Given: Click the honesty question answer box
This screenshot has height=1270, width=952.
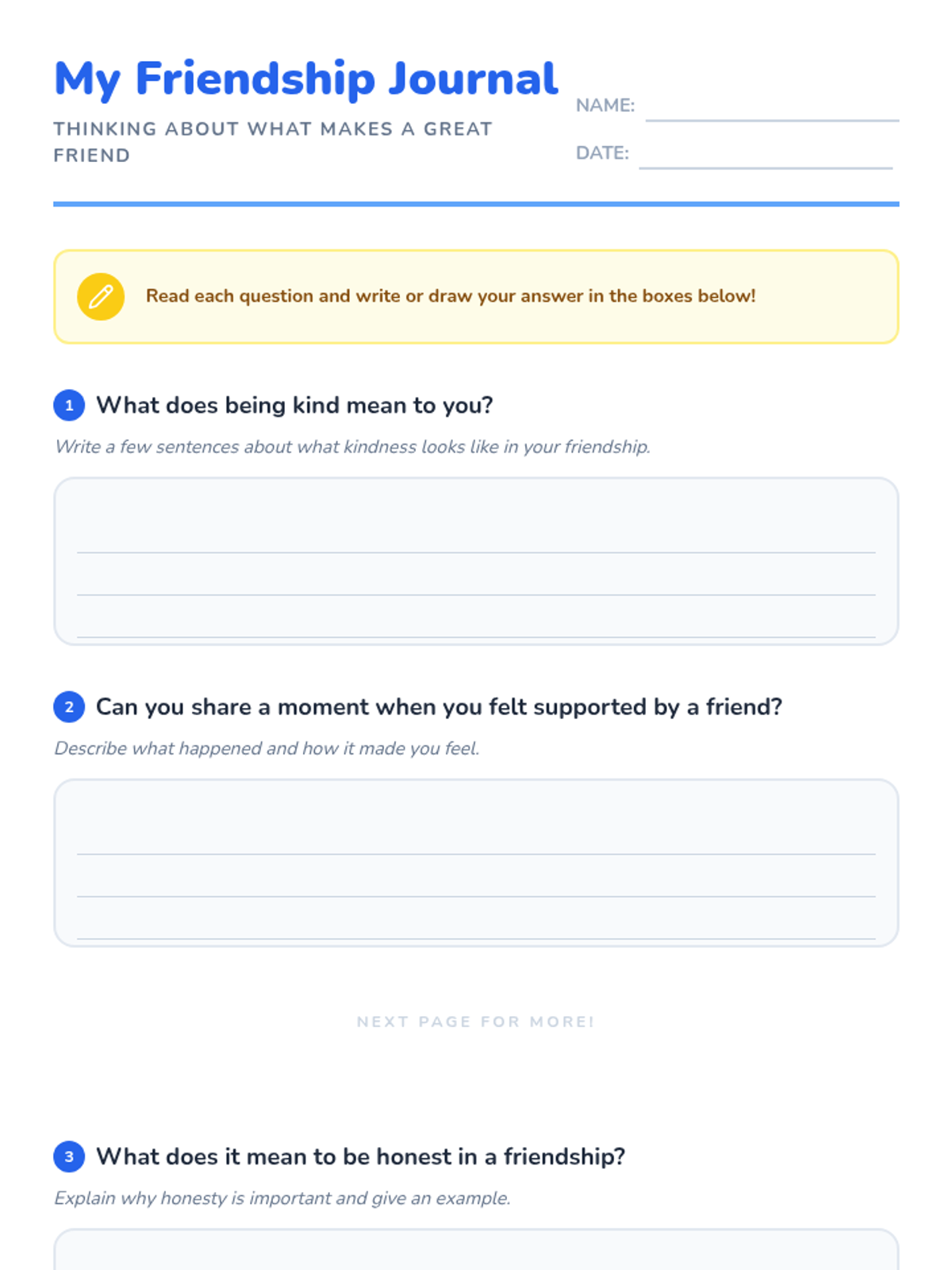Looking at the screenshot, I should (x=476, y=1249).
